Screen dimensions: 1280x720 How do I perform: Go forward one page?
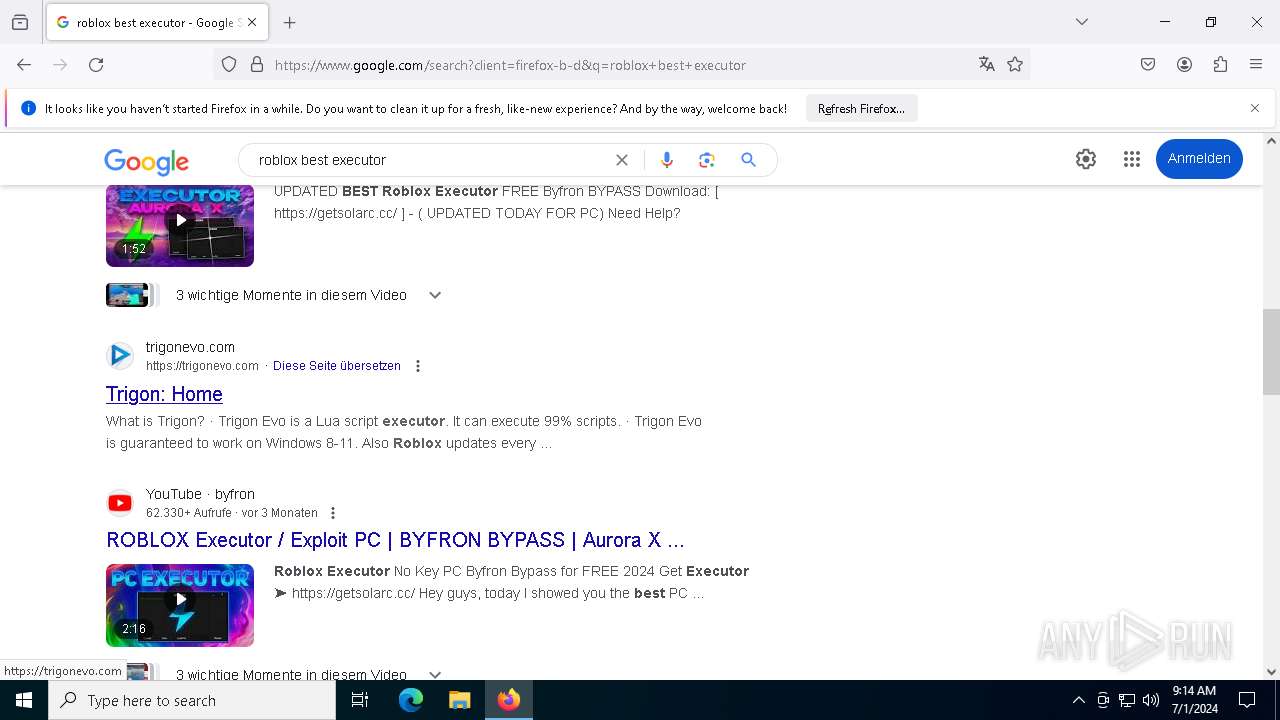tap(60, 65)
